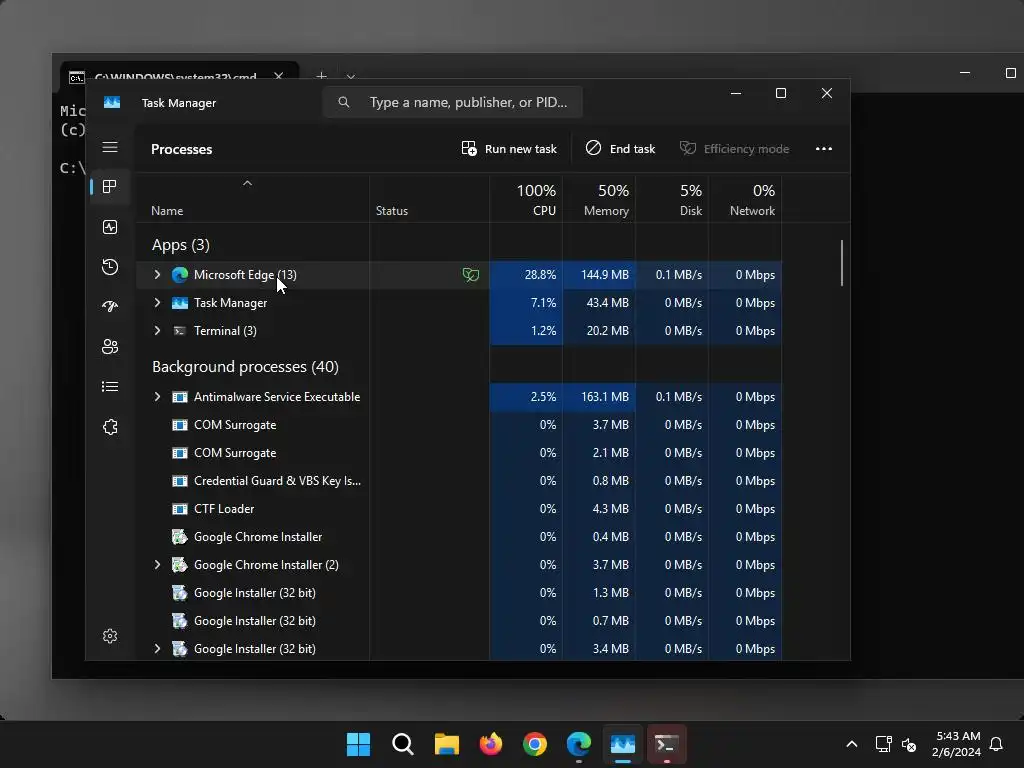Click the process list vertical scrollbar
This screenshot has width=1024, height=768.
(x=842, y=263)
